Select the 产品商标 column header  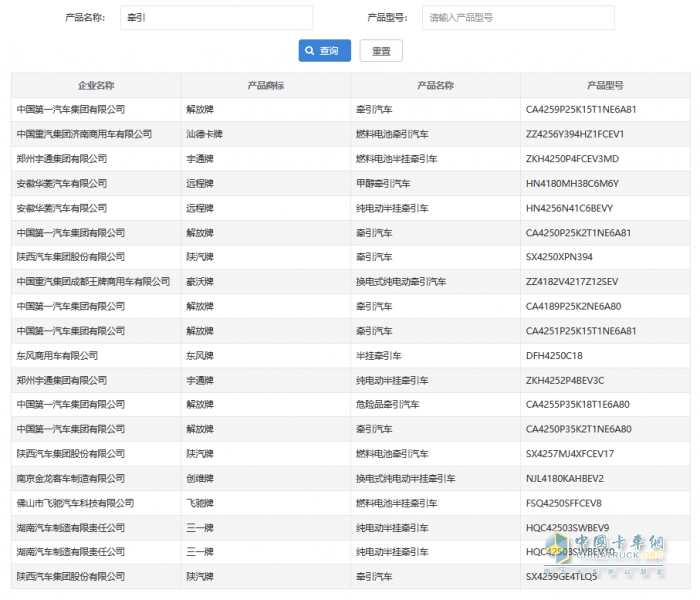(266, 85)
